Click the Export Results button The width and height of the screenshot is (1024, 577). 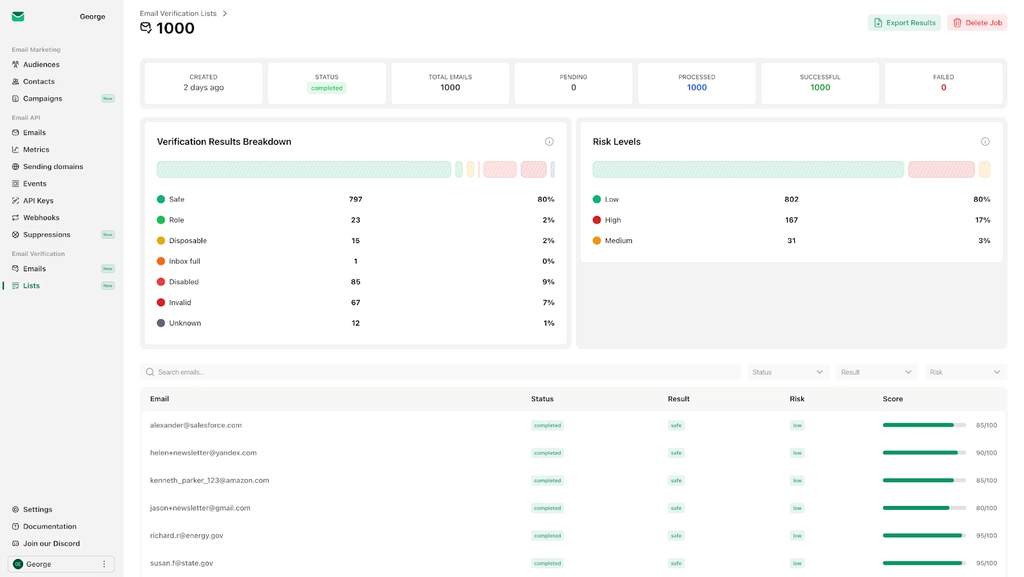pos(903,21)
